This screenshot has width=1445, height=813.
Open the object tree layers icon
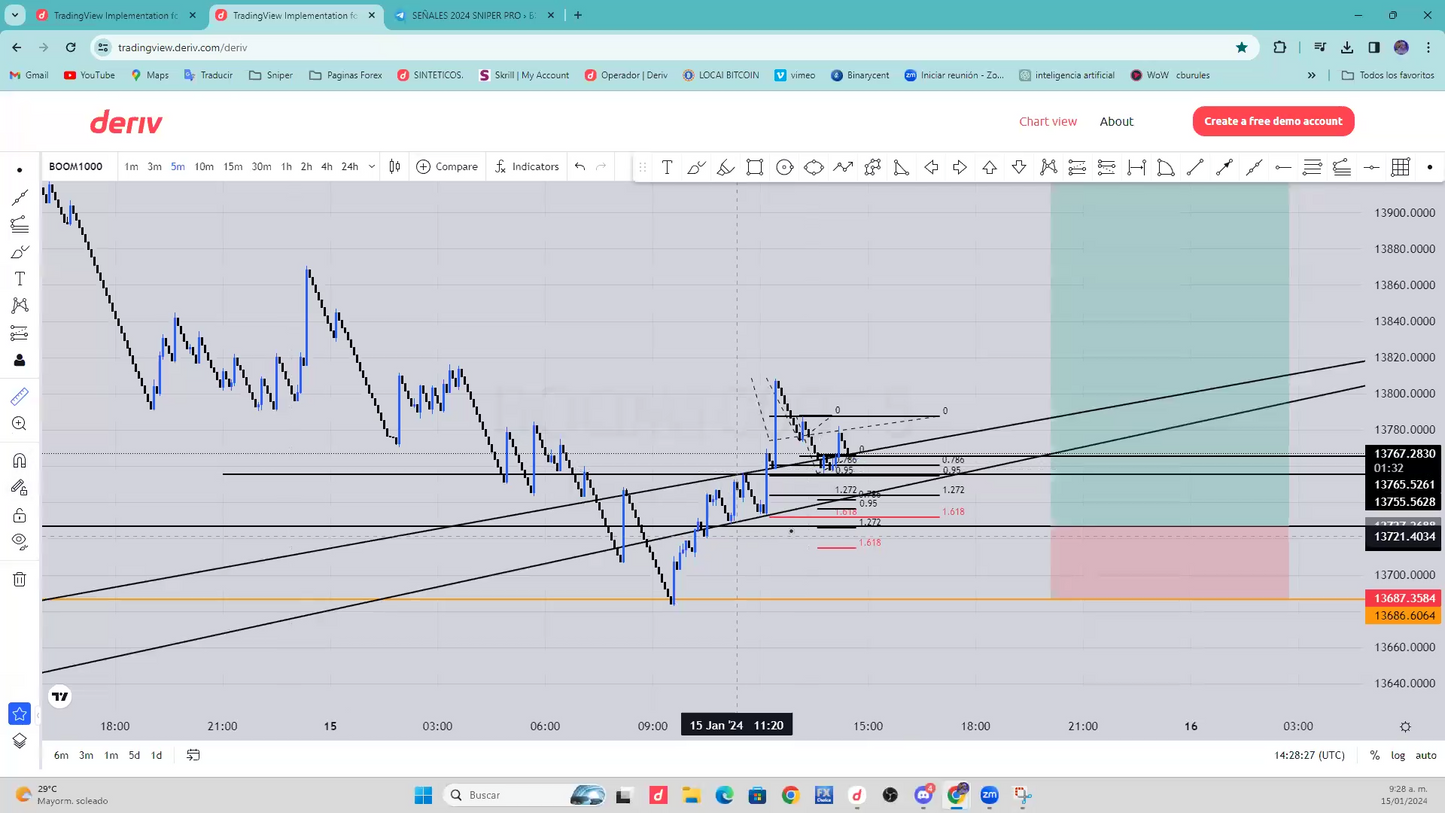(x=19, y=741)
